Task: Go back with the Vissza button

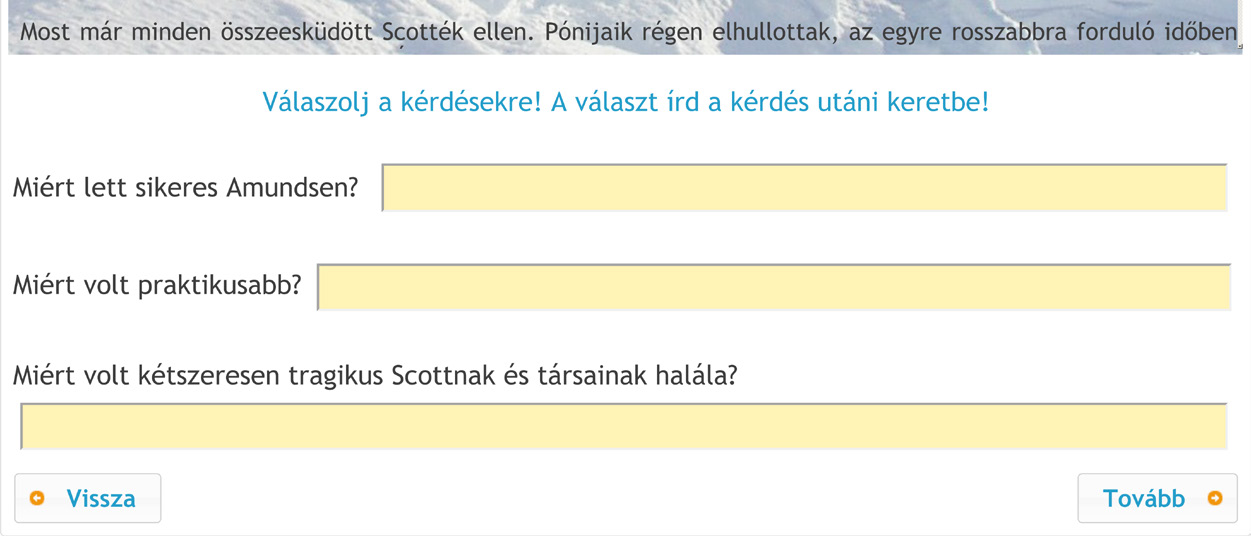Action: [x=88, y=498]
